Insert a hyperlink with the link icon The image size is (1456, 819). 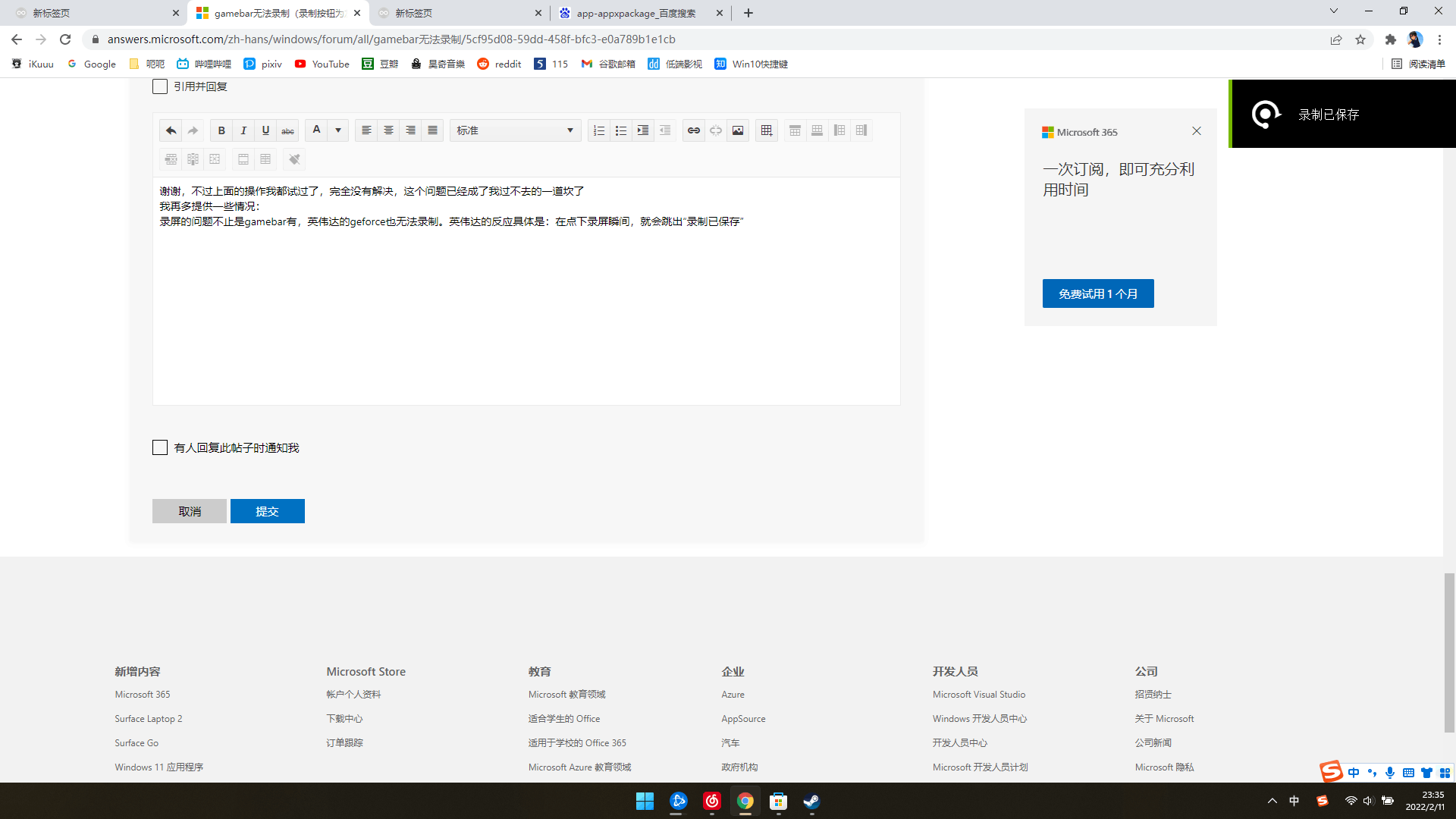click(x=693, y=130)
